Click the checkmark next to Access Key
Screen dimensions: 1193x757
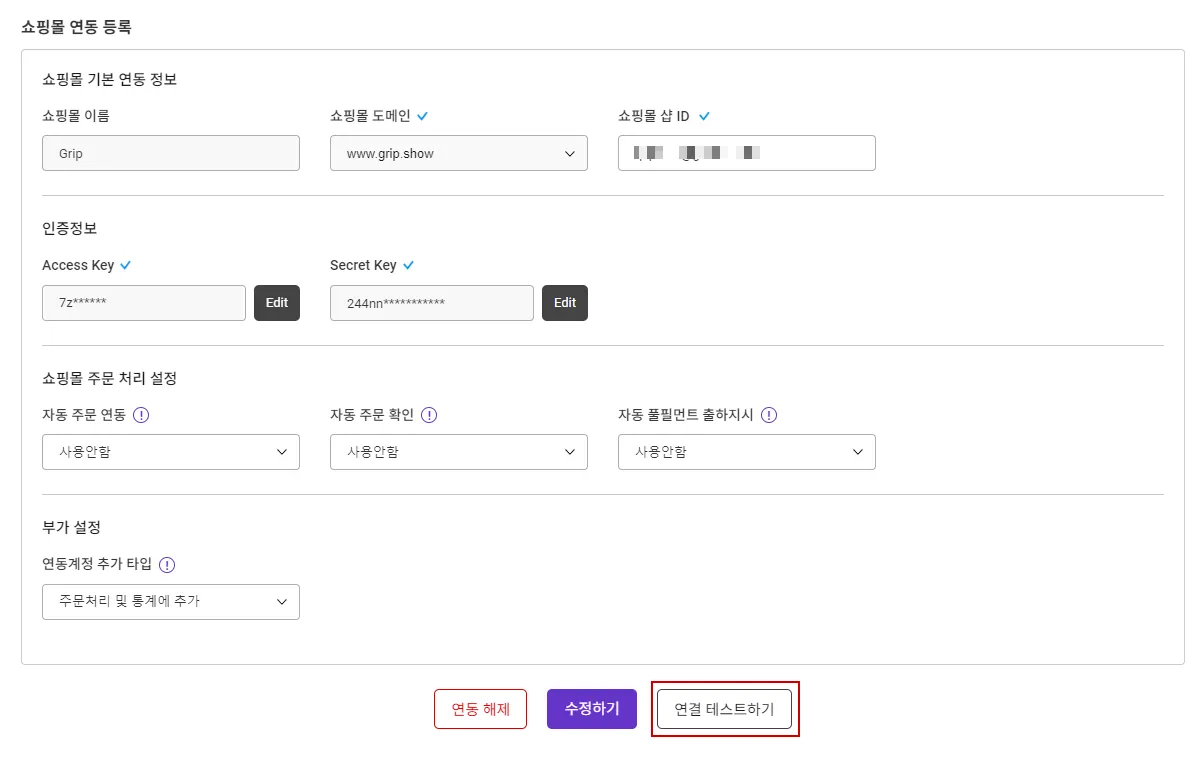coord(126,265)
